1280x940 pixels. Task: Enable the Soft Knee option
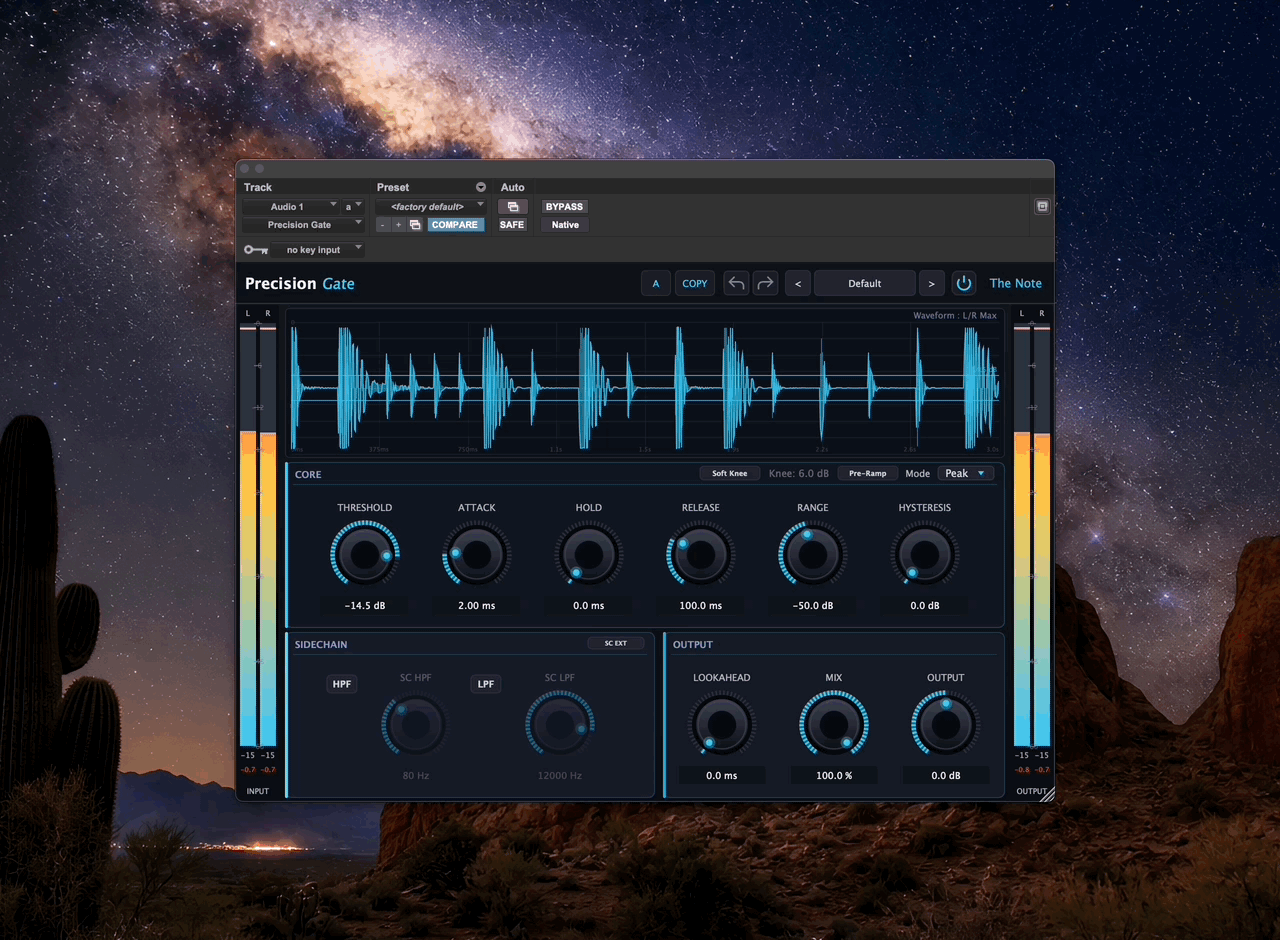pyautogui.click(x=729, y=473)
